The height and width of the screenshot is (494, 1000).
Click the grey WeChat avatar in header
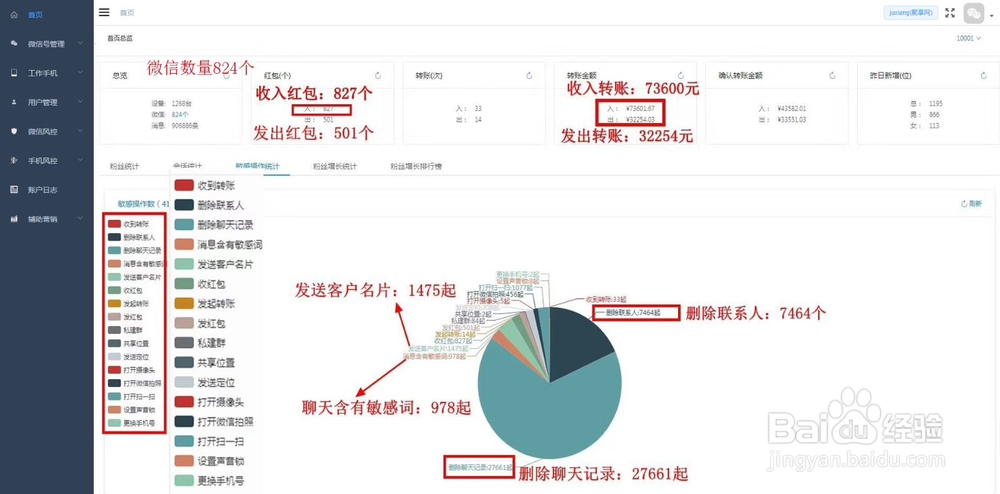coord(974,13)
